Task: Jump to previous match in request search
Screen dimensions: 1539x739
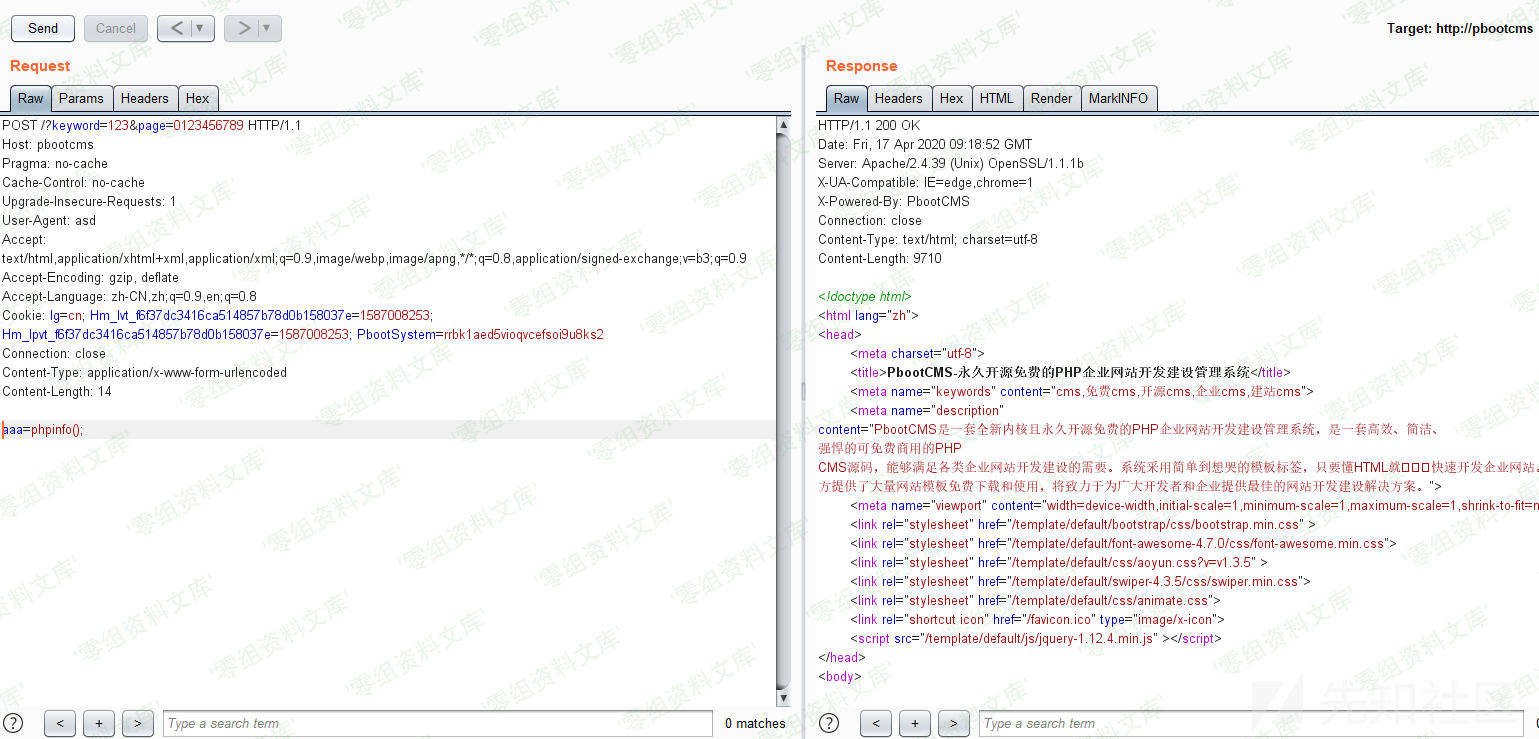Action: pyautogui.click(x=60, y=723)
